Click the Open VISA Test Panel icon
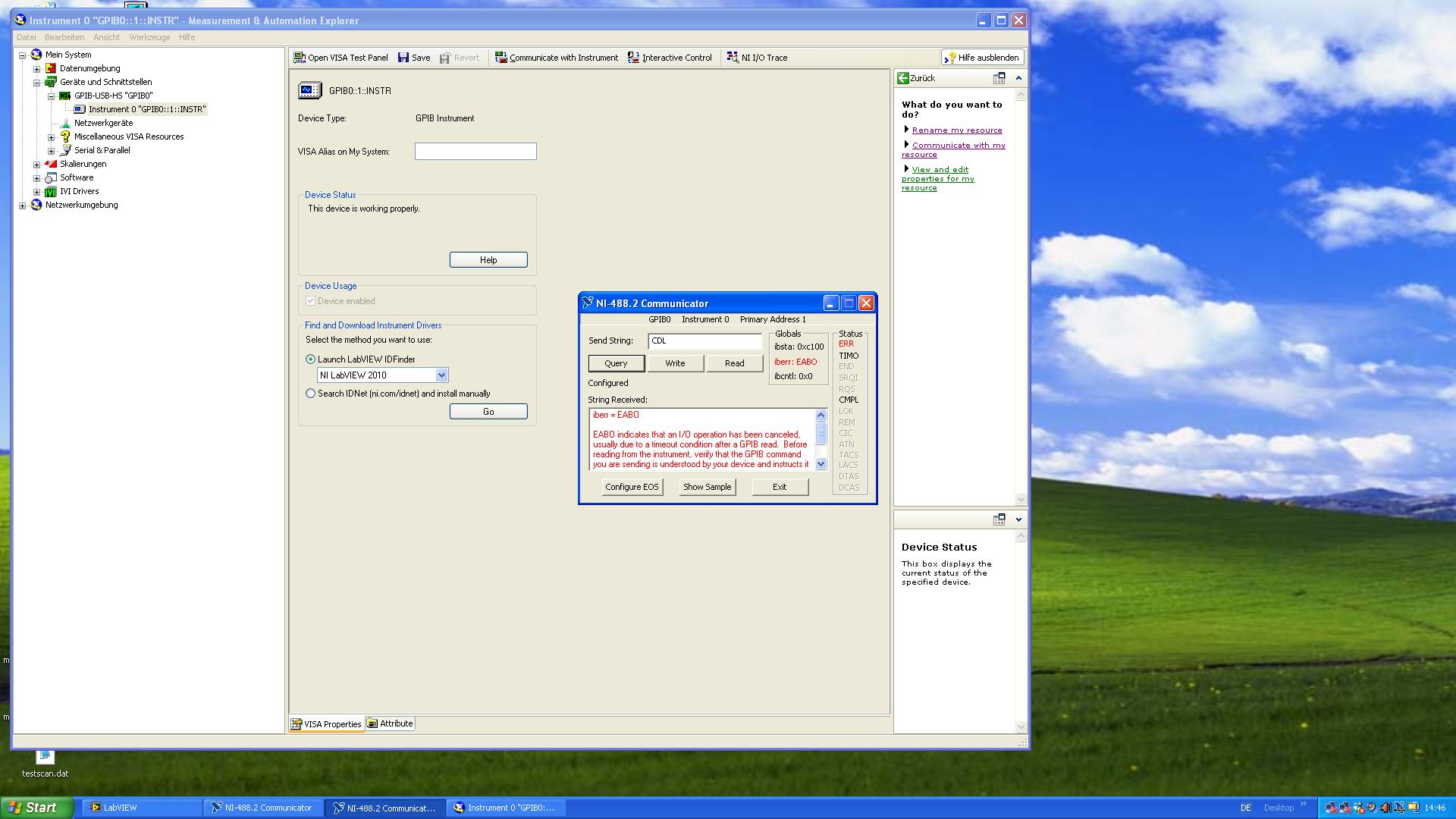Viewport: 1456px width, 819px height. point(300,58)
